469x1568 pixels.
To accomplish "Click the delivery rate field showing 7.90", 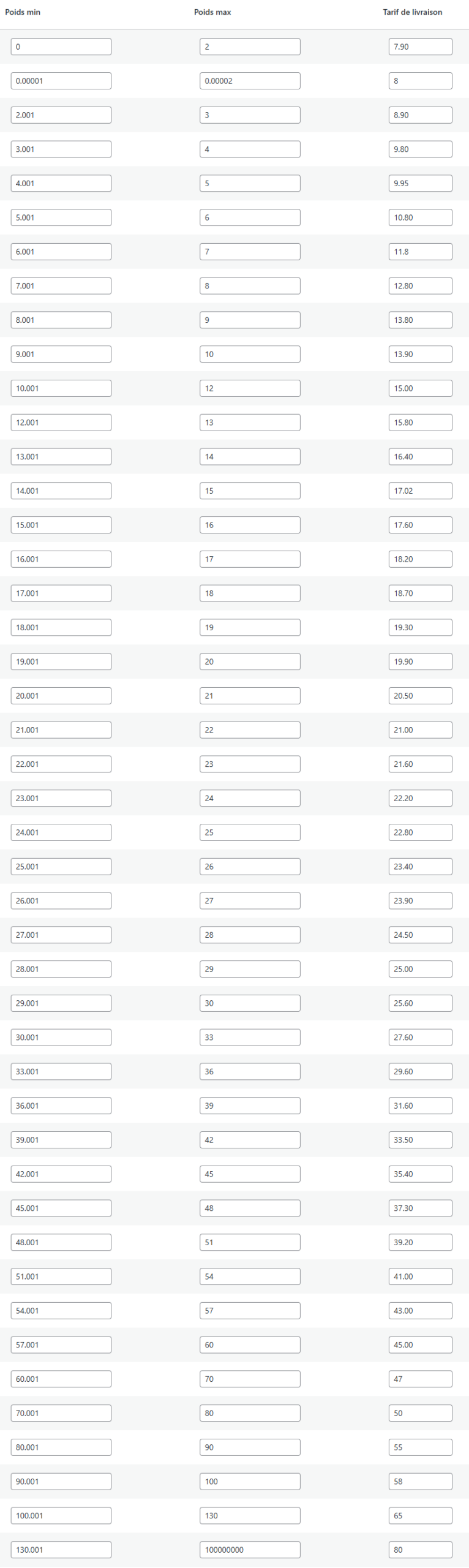I will (x=420, y=47).
